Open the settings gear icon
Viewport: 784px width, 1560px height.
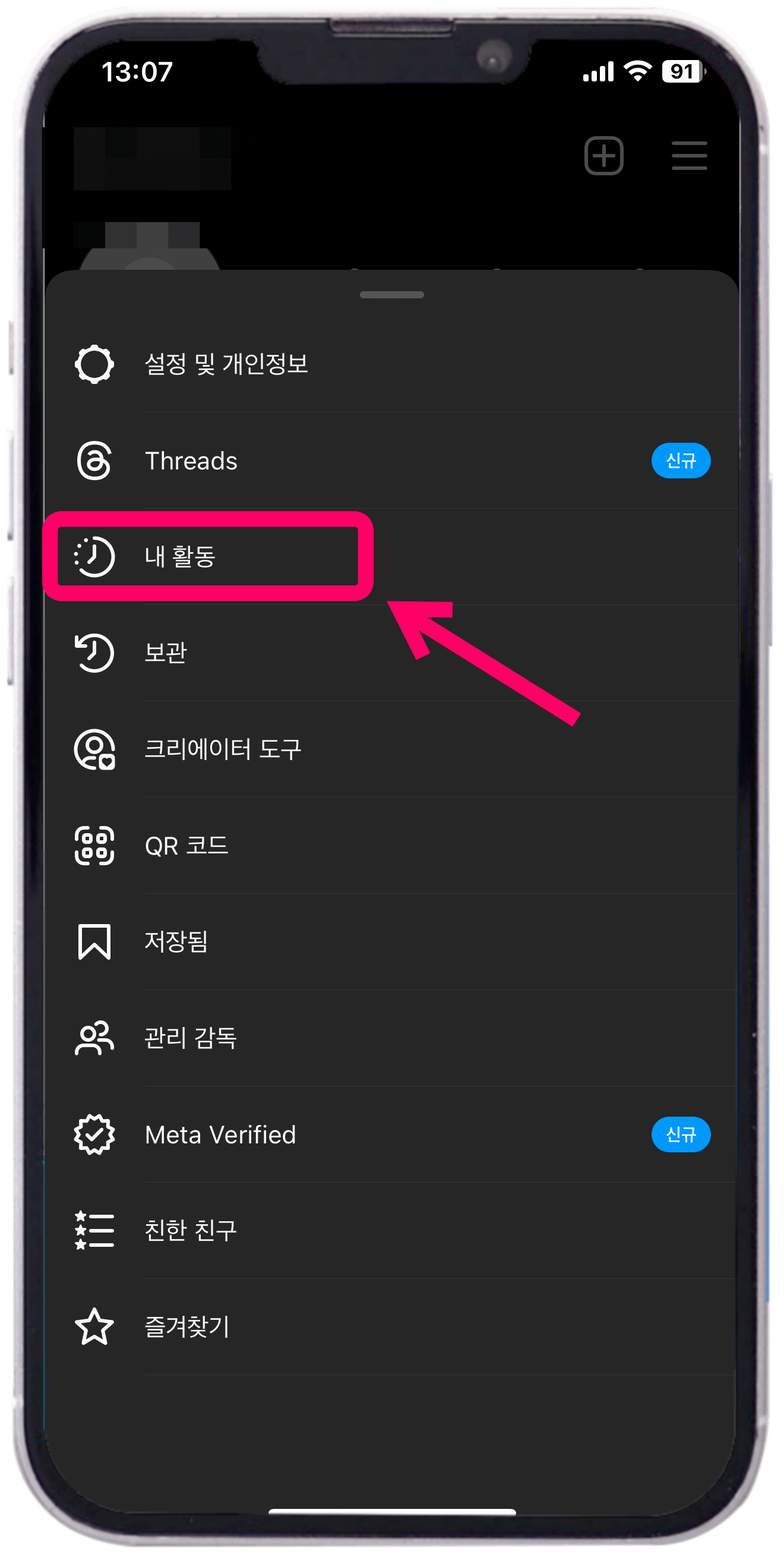click(x=94, y=364)
